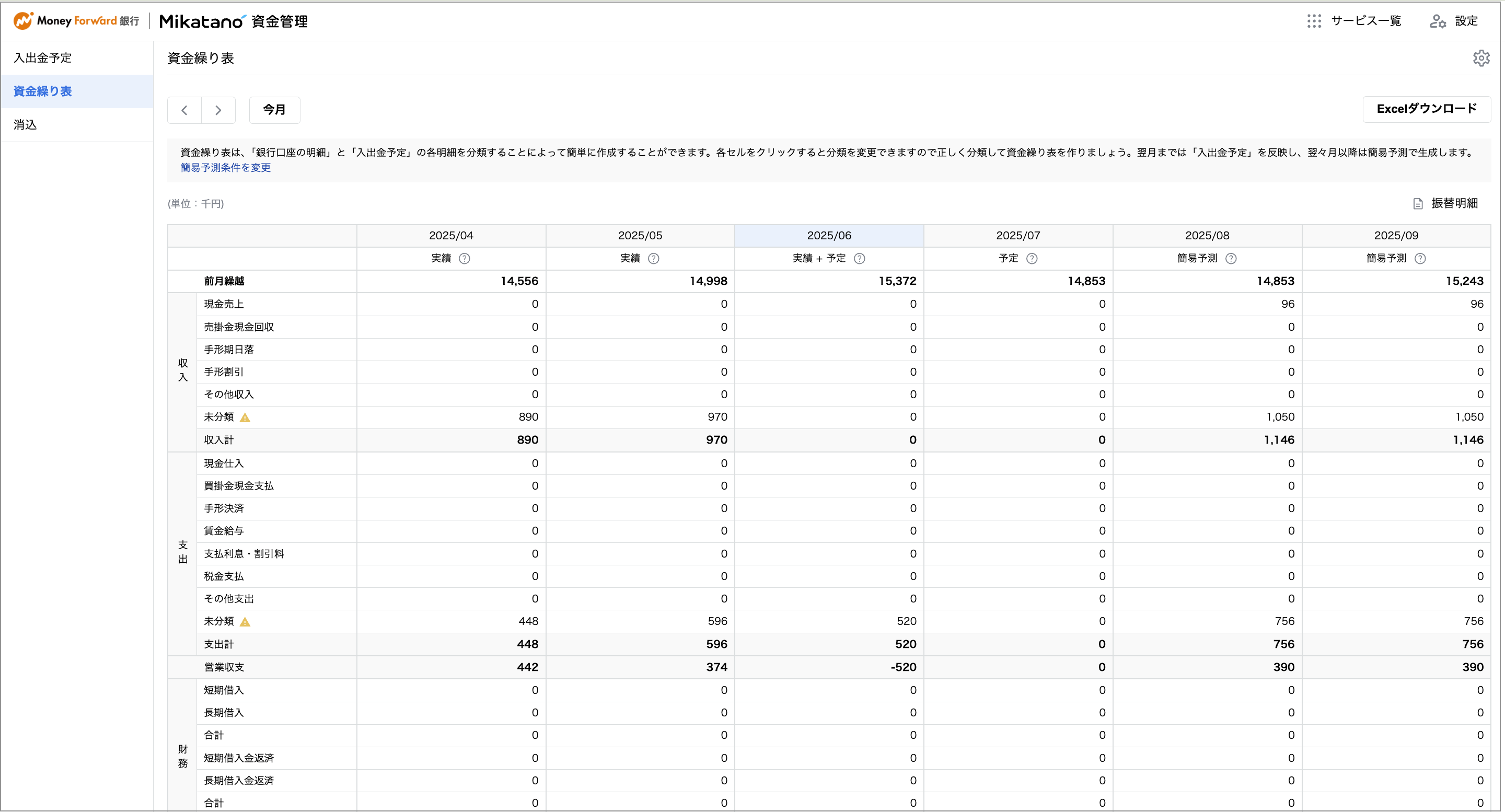This screenshot has width=1505, height=812.
Task: Show help for 2025/05 実績 column
Action: 654,259
